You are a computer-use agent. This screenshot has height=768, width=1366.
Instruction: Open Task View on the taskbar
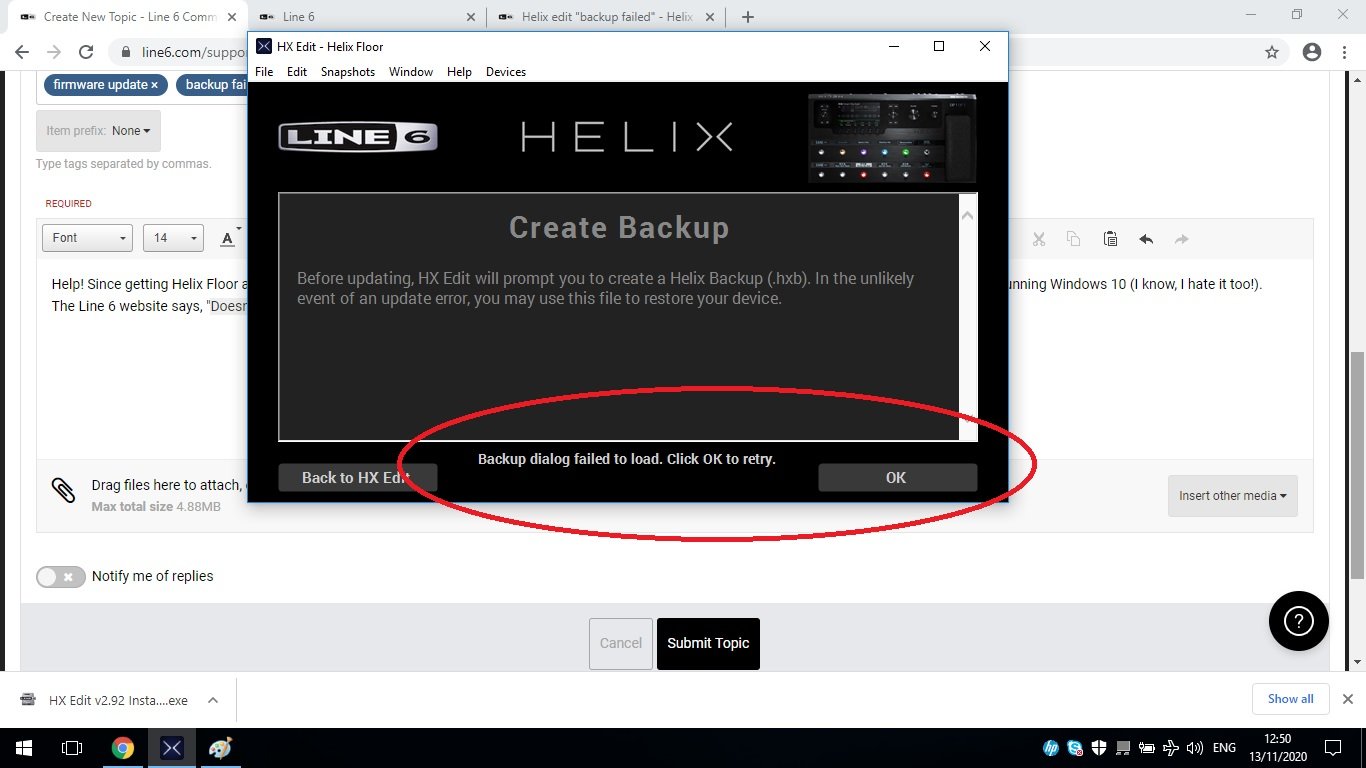point(71,748)
